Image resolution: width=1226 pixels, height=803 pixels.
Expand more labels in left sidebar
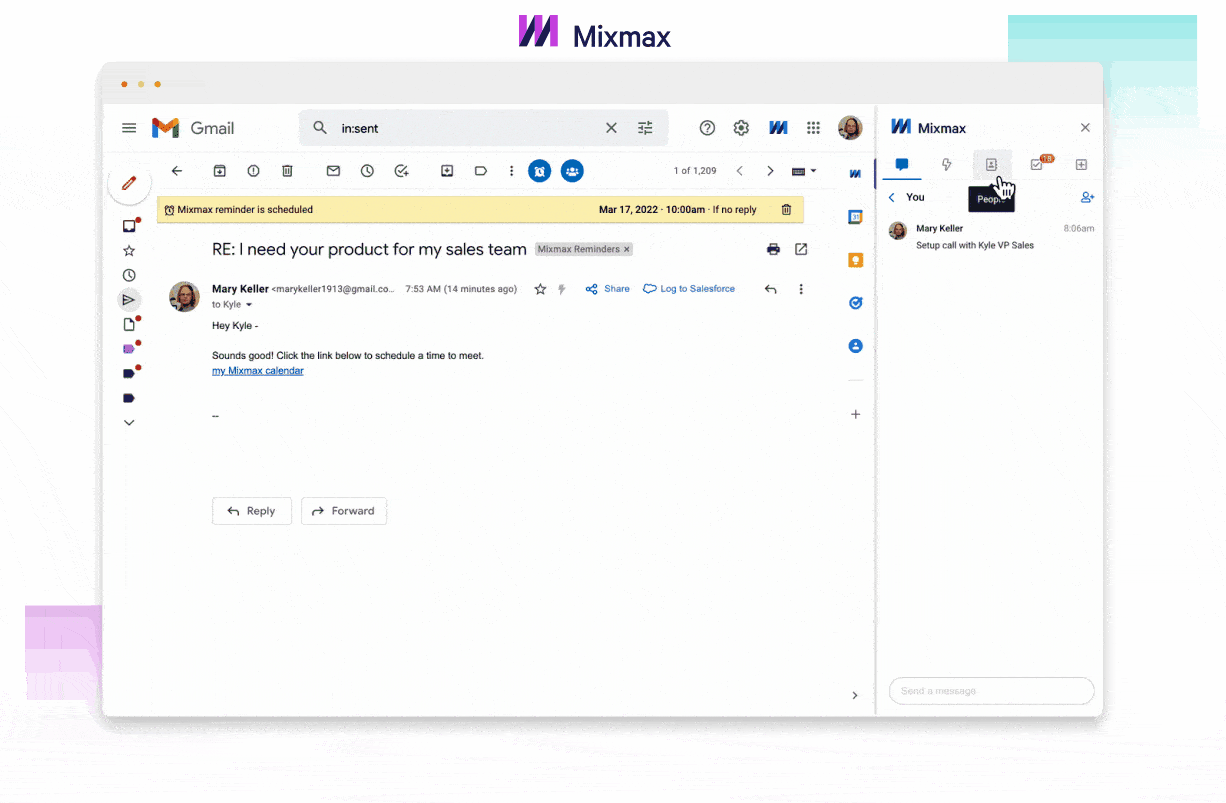(129, 423)
